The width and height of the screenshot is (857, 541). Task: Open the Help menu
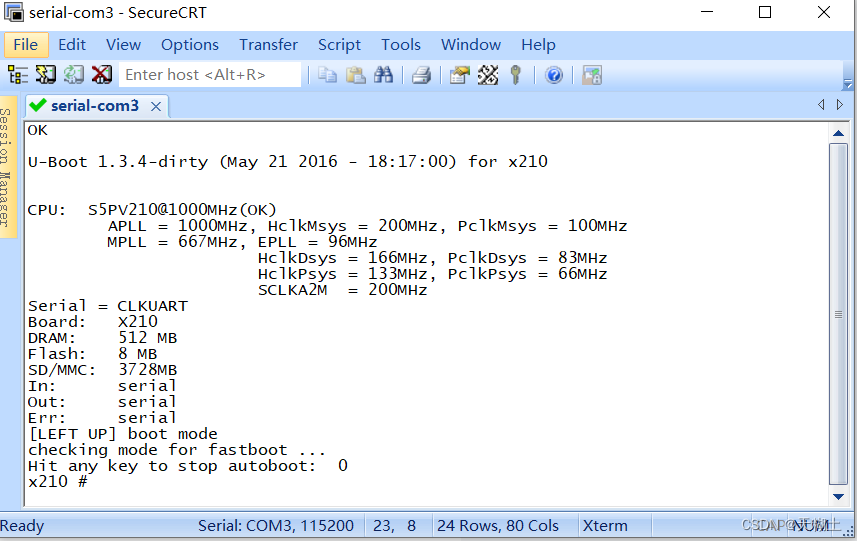pos(538,44)
